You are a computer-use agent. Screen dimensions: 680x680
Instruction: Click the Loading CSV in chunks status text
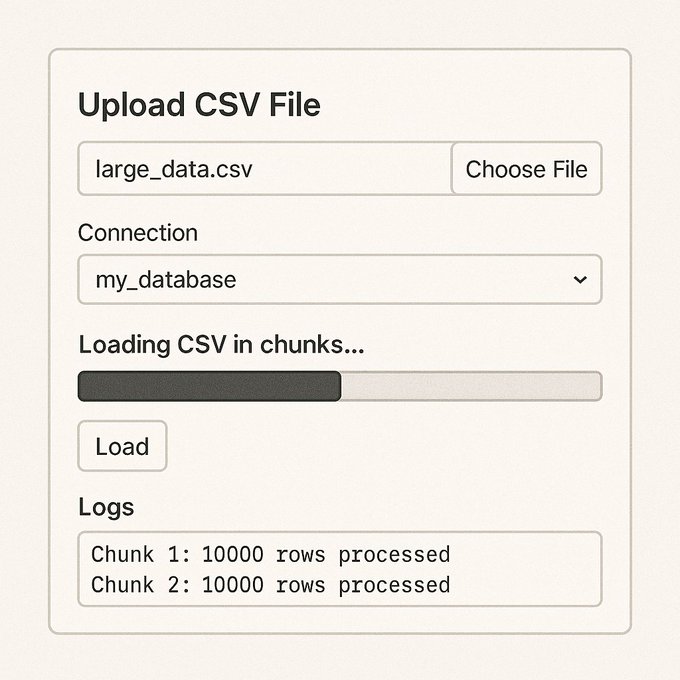(x=222, y=345)
